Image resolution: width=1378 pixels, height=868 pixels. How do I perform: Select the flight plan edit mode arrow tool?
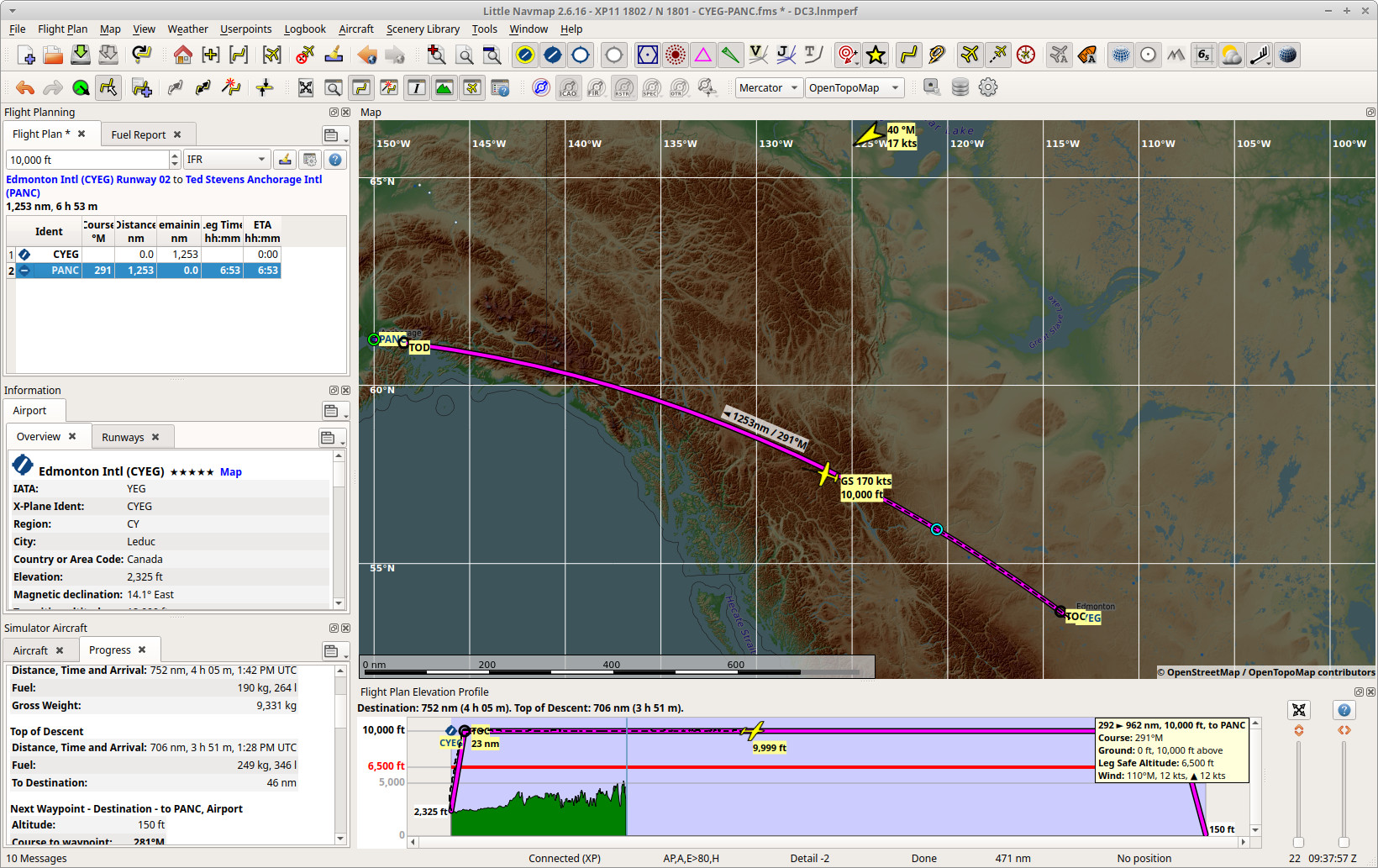pos(108,87)
